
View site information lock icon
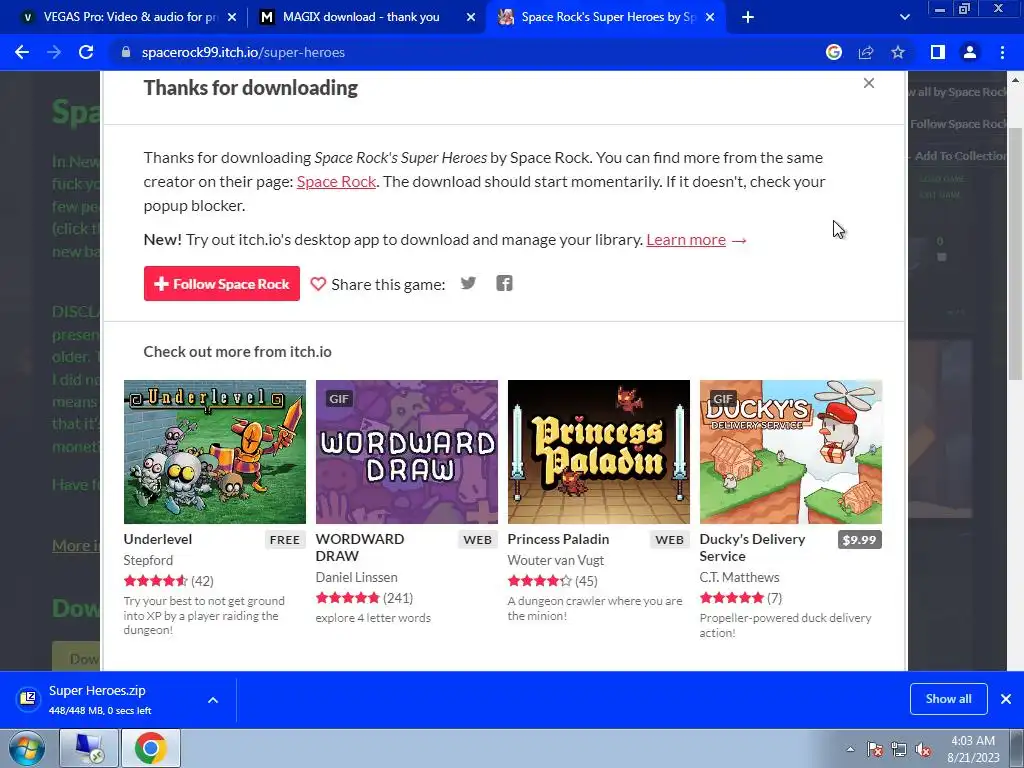click(126, 52)
